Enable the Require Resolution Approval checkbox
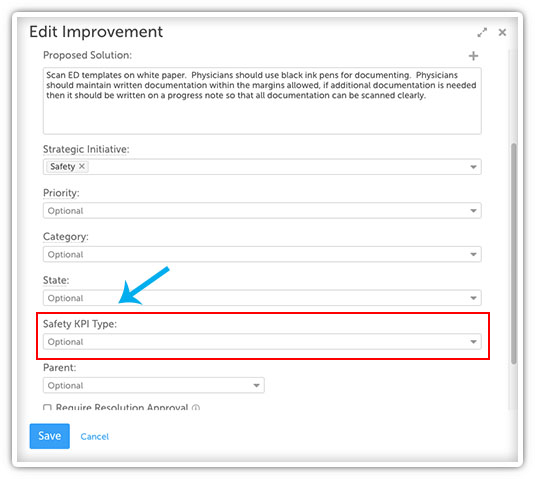Viewport: 535px width, 479px height. 47,407
